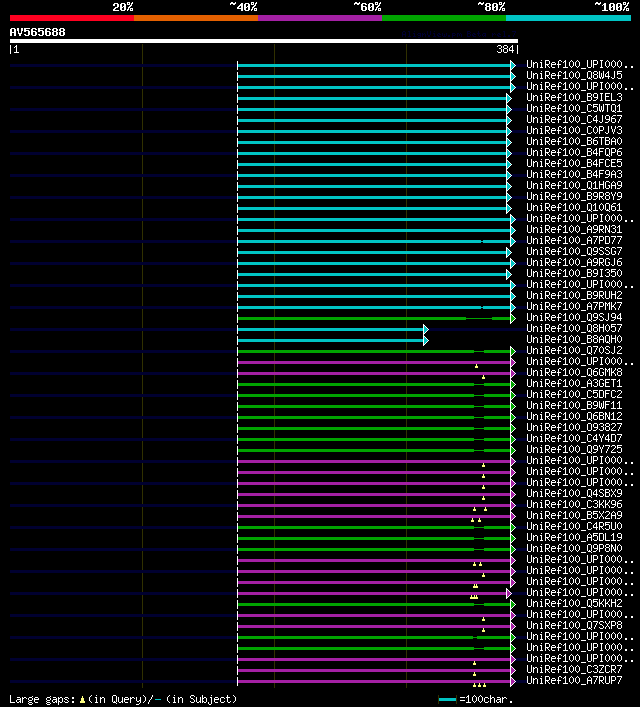Viewport: 640px width, 707px height.
Task: Select the UniRef100_A9RGJ6 hit name
Action: [574, 262]
